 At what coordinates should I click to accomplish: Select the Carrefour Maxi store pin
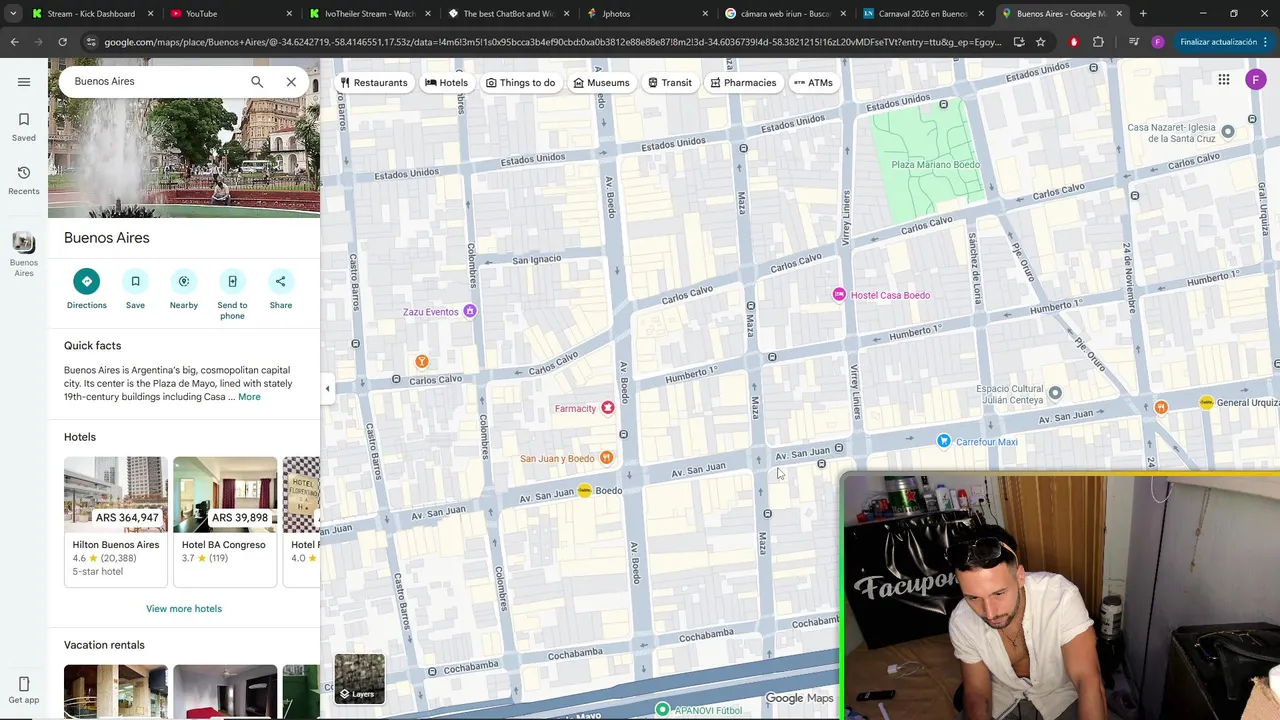tap(944, 441)
